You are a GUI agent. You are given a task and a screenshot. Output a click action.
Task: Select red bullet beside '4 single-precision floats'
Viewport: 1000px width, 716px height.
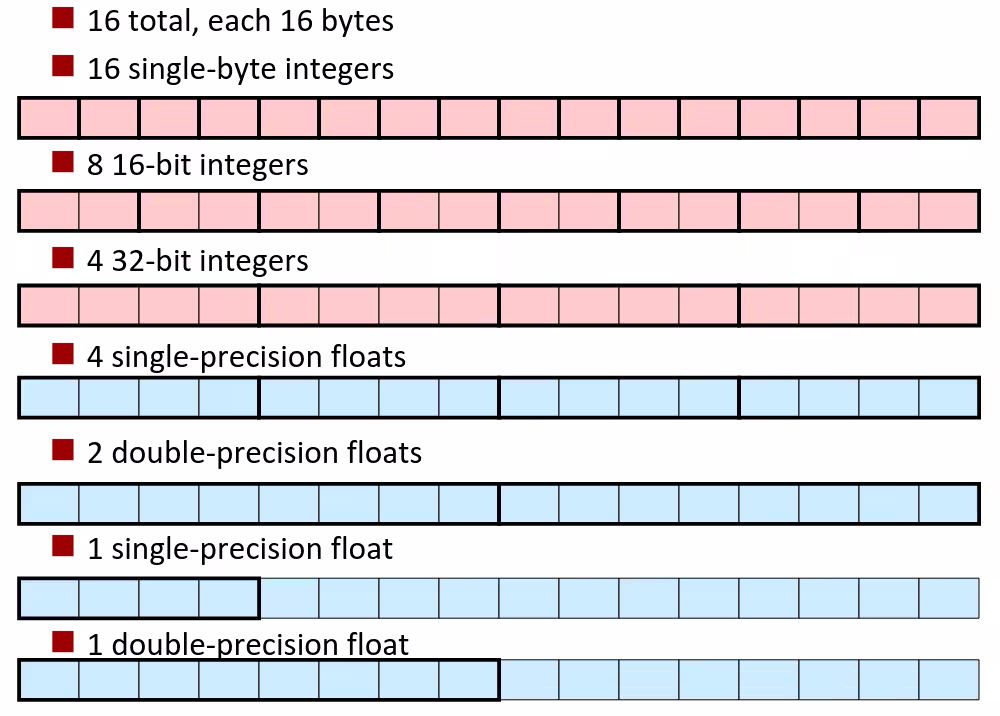tap(63, 354)
